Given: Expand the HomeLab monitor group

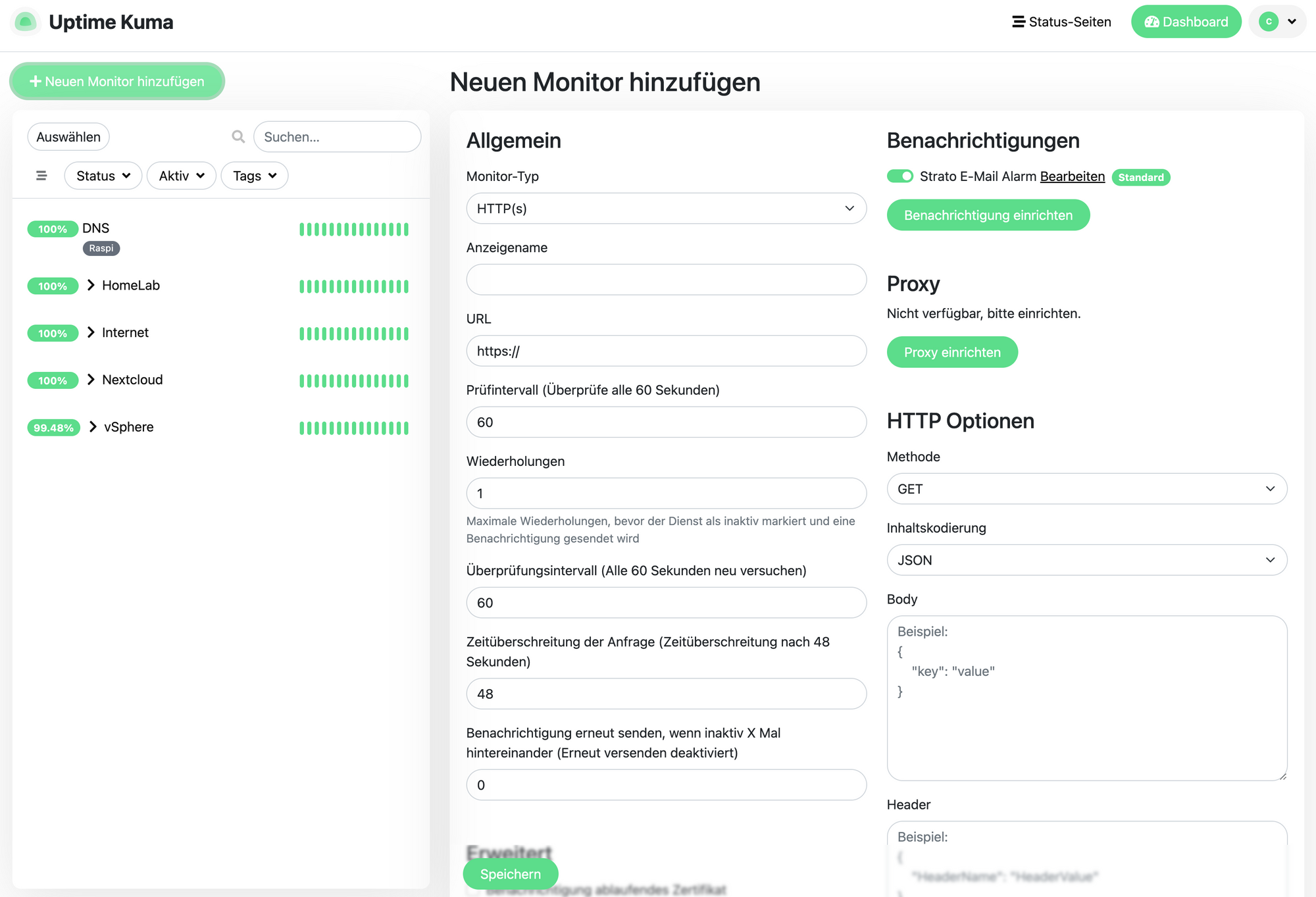Looking at the screenshot, I should pyautogui.click(x=91, y=285).
